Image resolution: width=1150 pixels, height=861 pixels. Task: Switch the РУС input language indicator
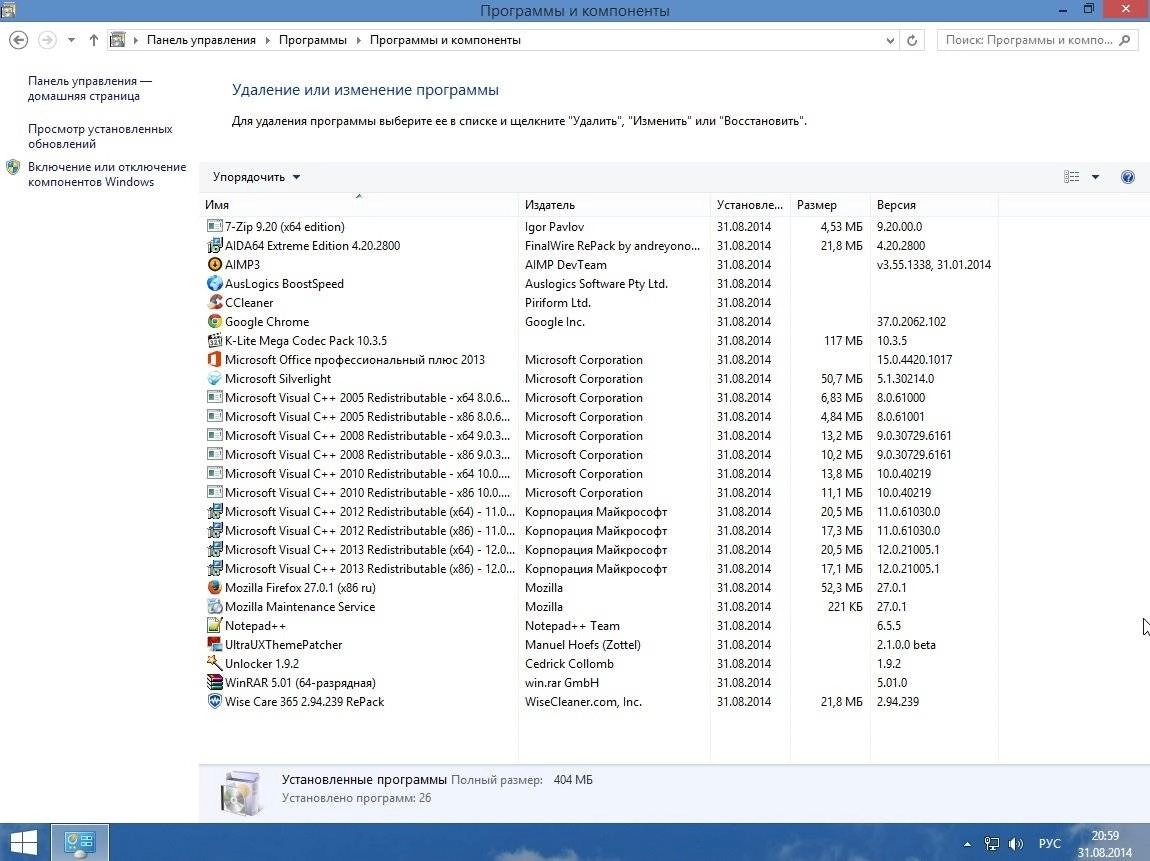tap(1050, 843)
